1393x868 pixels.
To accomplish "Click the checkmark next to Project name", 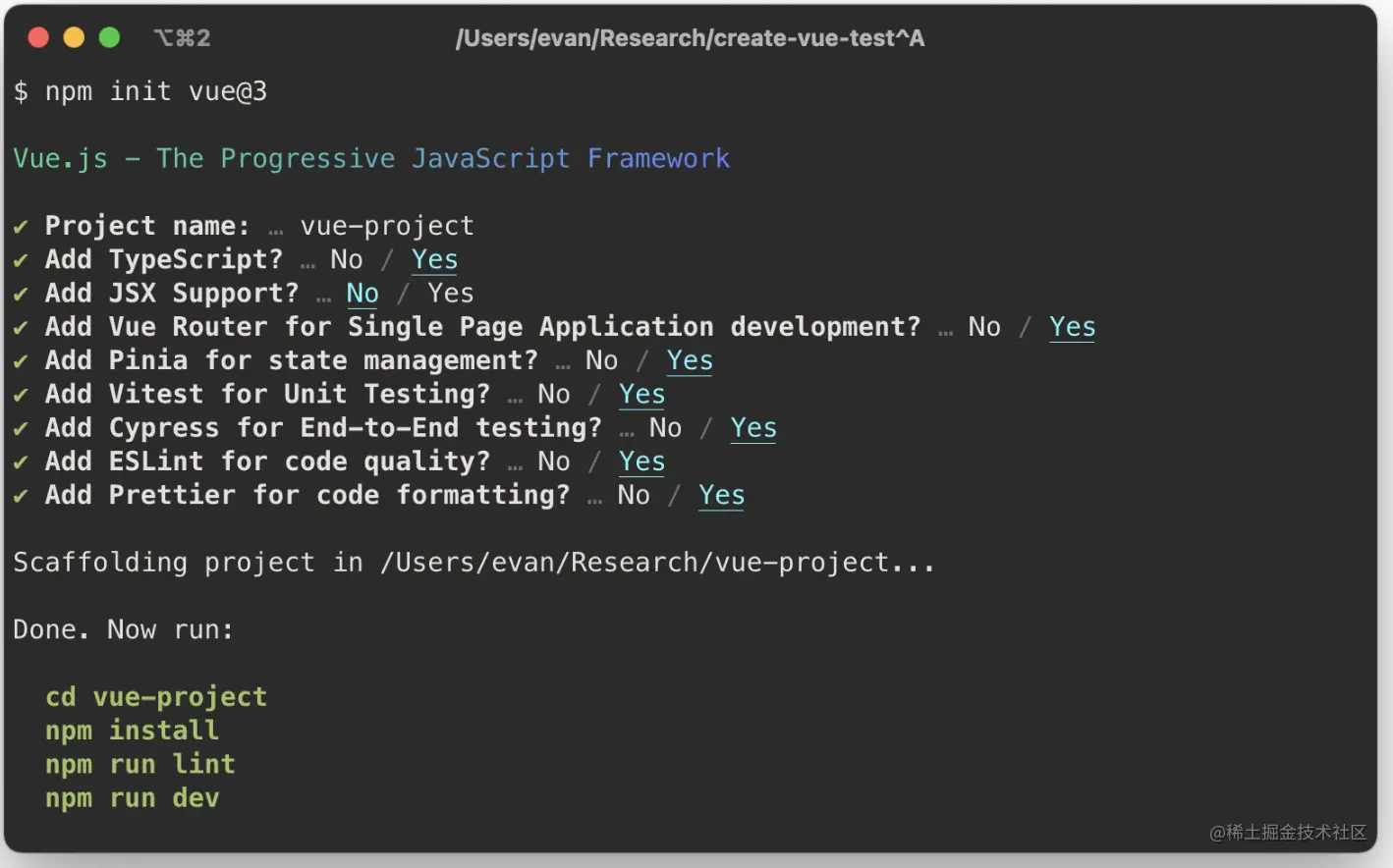I will pyautogui.click(x=21, y=227).
